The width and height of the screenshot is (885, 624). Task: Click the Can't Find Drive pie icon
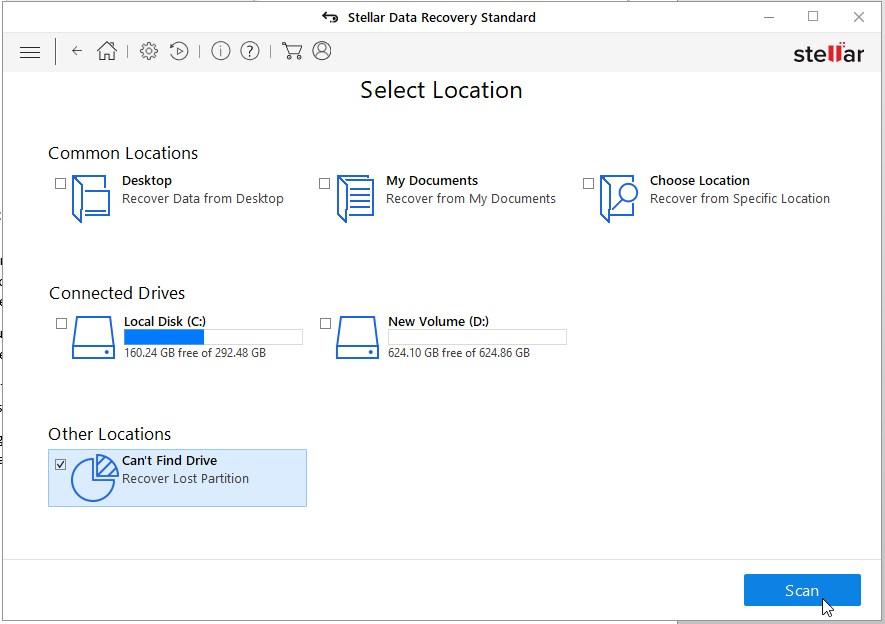pos(94,478)
